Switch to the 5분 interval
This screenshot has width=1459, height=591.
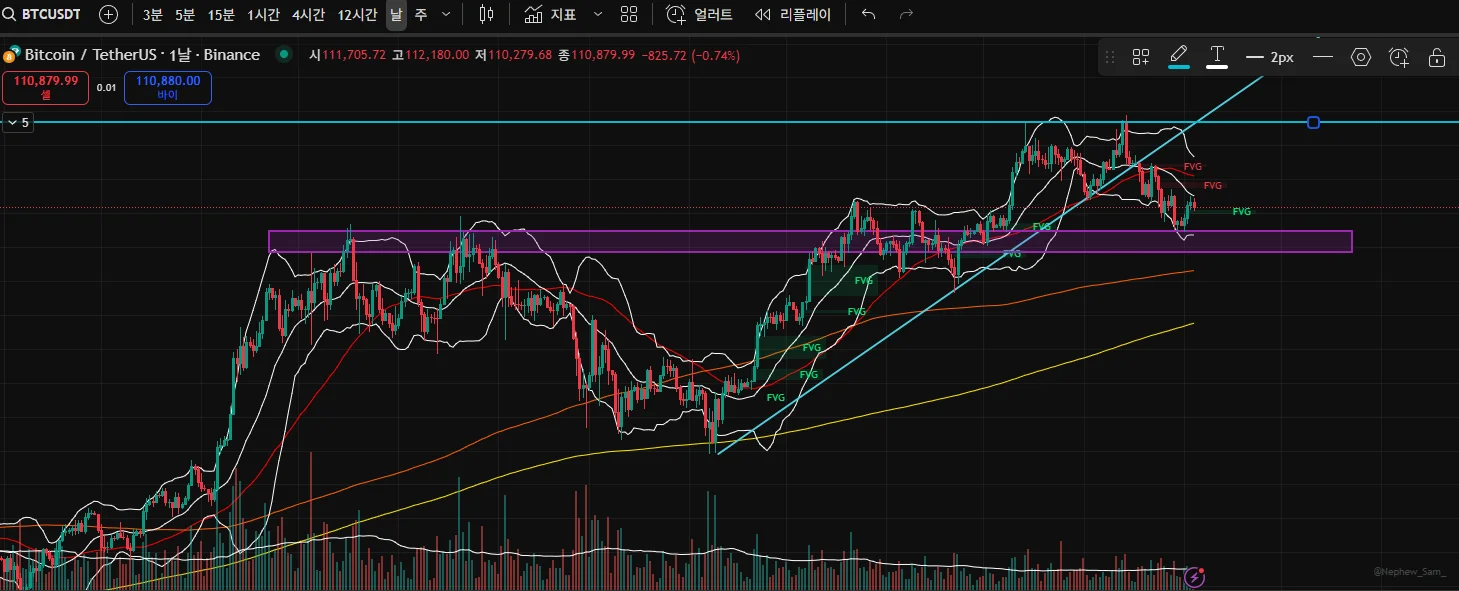(185, 15)
